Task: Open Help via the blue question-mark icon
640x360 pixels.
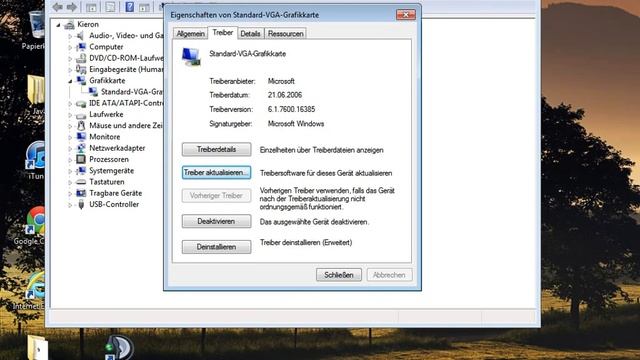Action: click(x=129, y=7)
